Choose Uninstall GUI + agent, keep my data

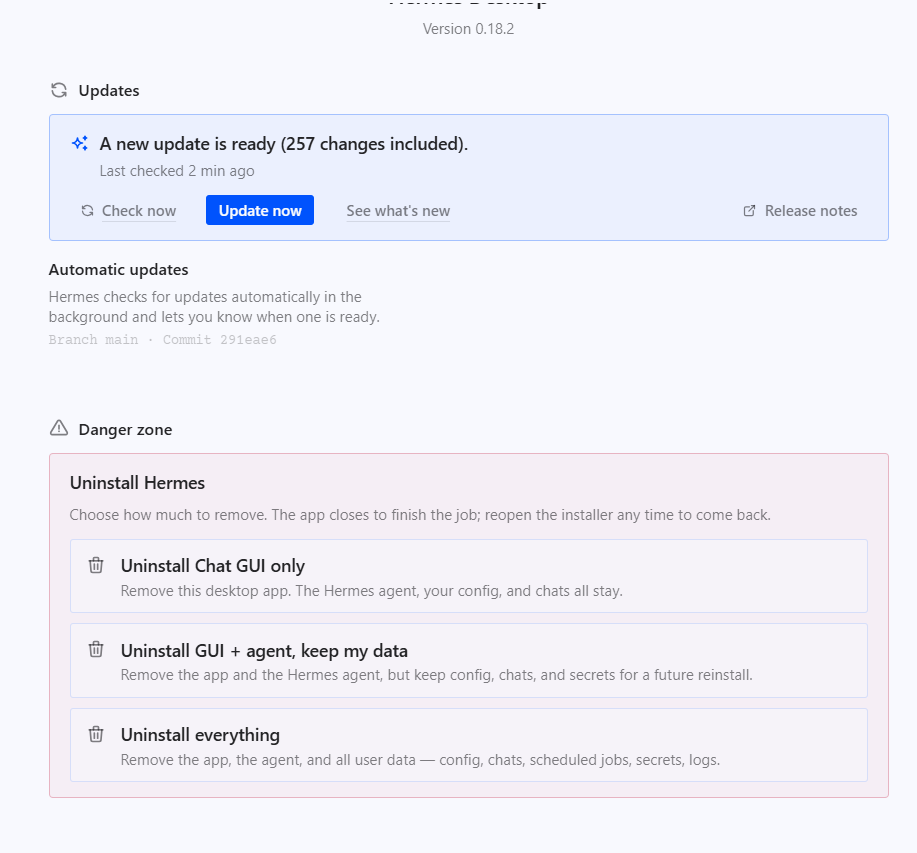(x=468, y=661)
